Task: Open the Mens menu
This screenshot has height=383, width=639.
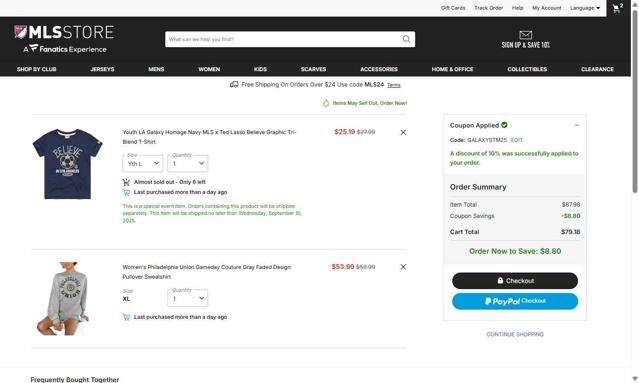Action: click(x=156, y=69)
